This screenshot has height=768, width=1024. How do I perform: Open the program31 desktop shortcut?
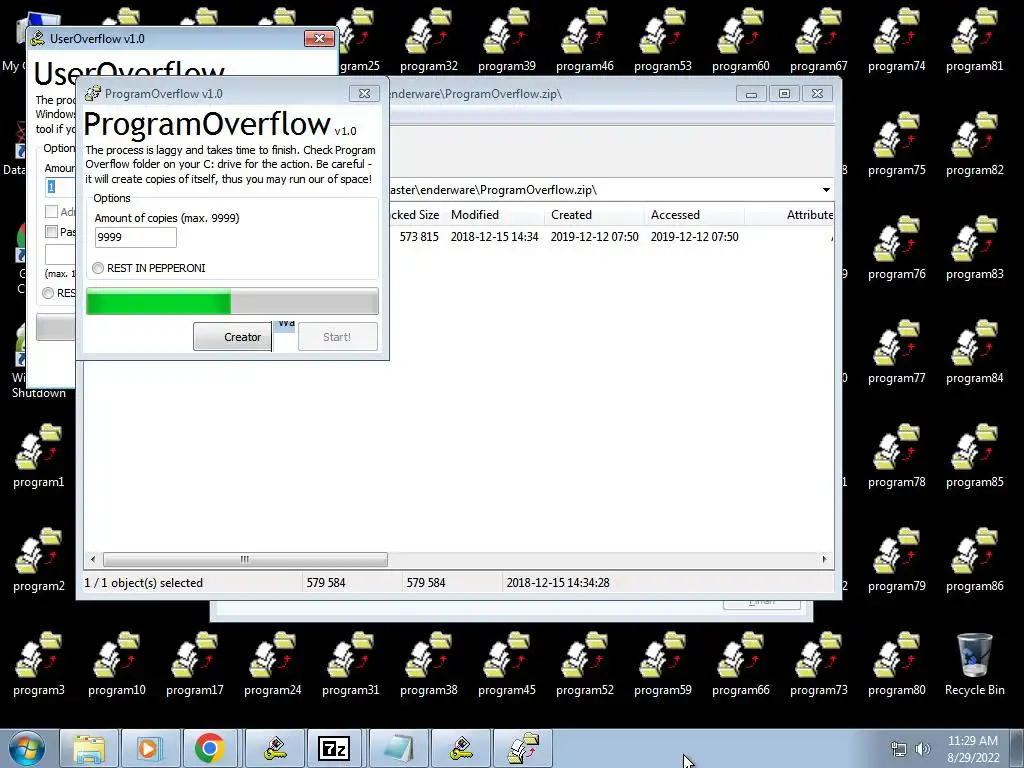tap(351, 664)
